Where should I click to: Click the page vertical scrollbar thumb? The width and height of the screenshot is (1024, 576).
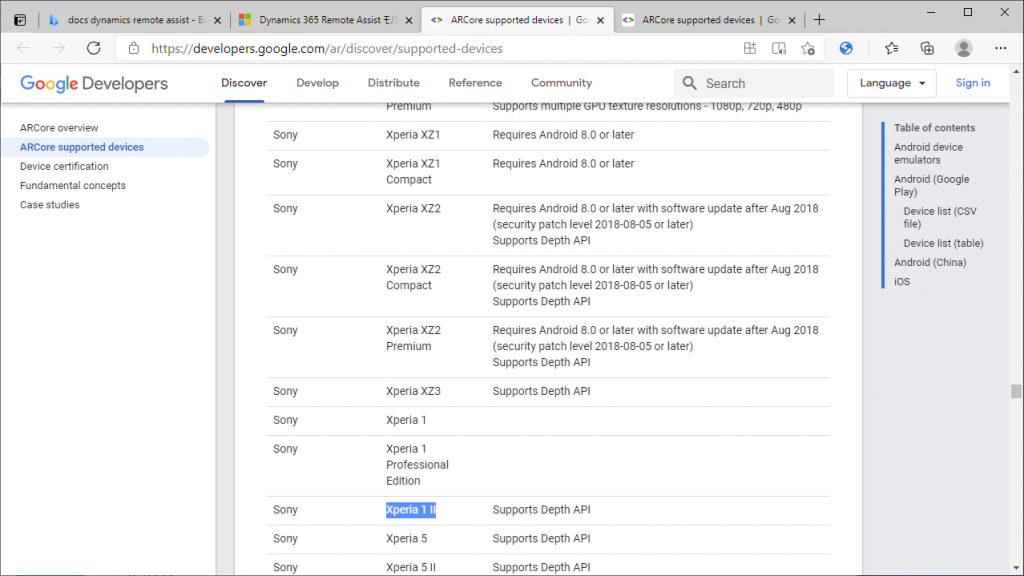tap(1016, 391)
